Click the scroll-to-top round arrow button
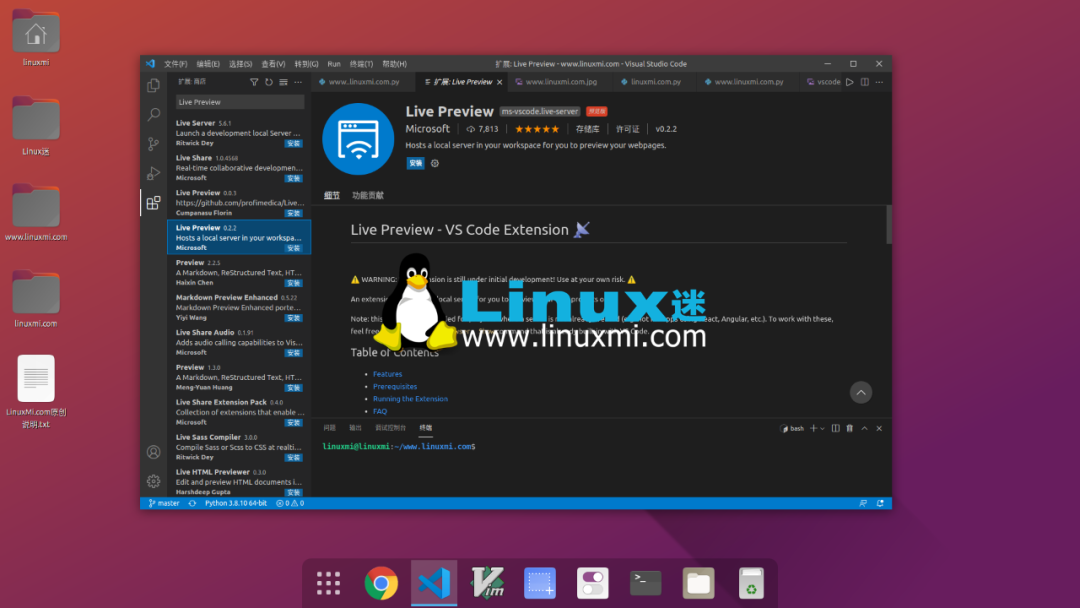Image resolution: width=1080 pixels, height=608 pixels. coord(861,393)
